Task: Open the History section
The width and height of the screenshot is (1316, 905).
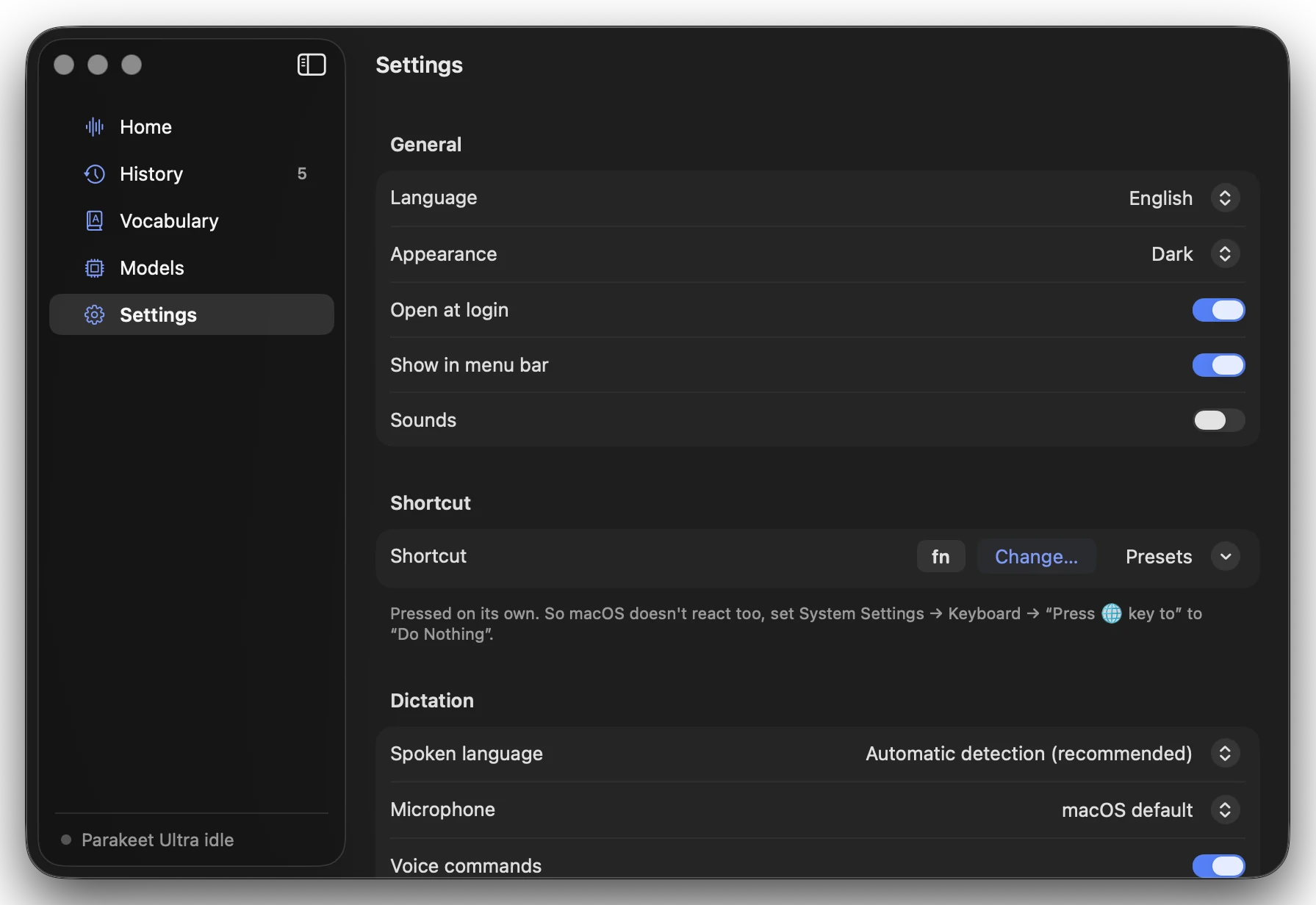Action: tap(192, 174)
